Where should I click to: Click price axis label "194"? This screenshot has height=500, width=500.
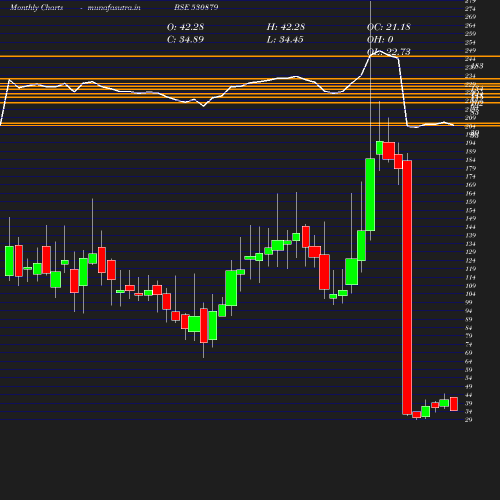click(x=470, y=143)
